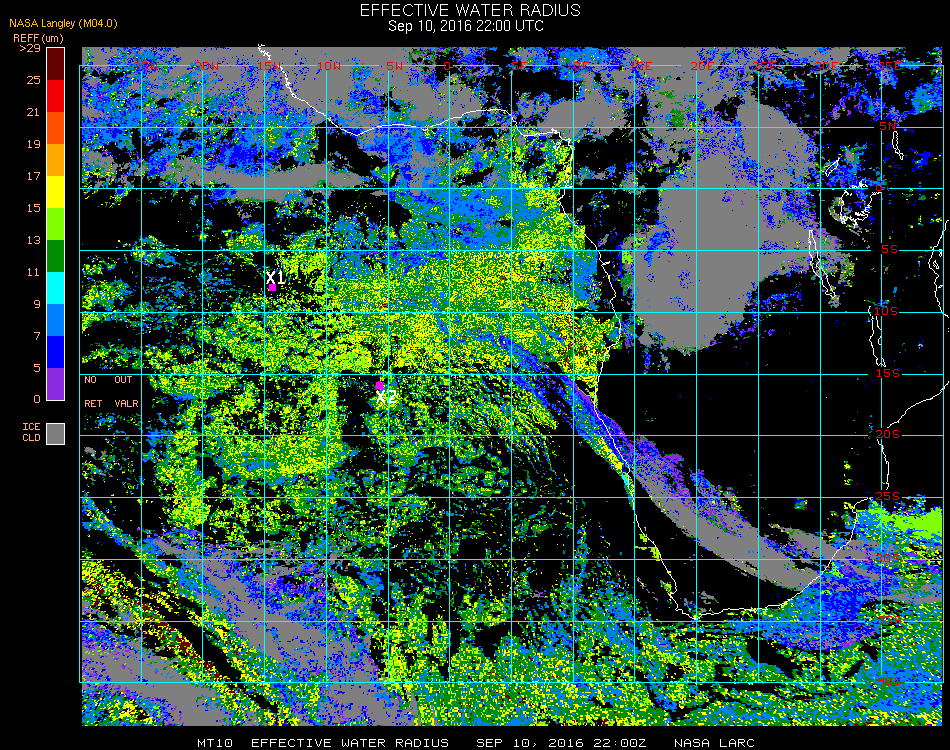Image resolution: width=950 pixels, height=750 pixels.
Task: Click the 'MT10' text in the footer
Action: click(x=215, y=743)
